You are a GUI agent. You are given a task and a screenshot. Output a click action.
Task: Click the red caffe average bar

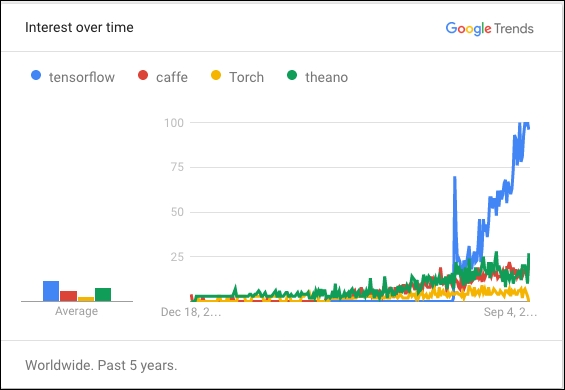tap(68, 296)
